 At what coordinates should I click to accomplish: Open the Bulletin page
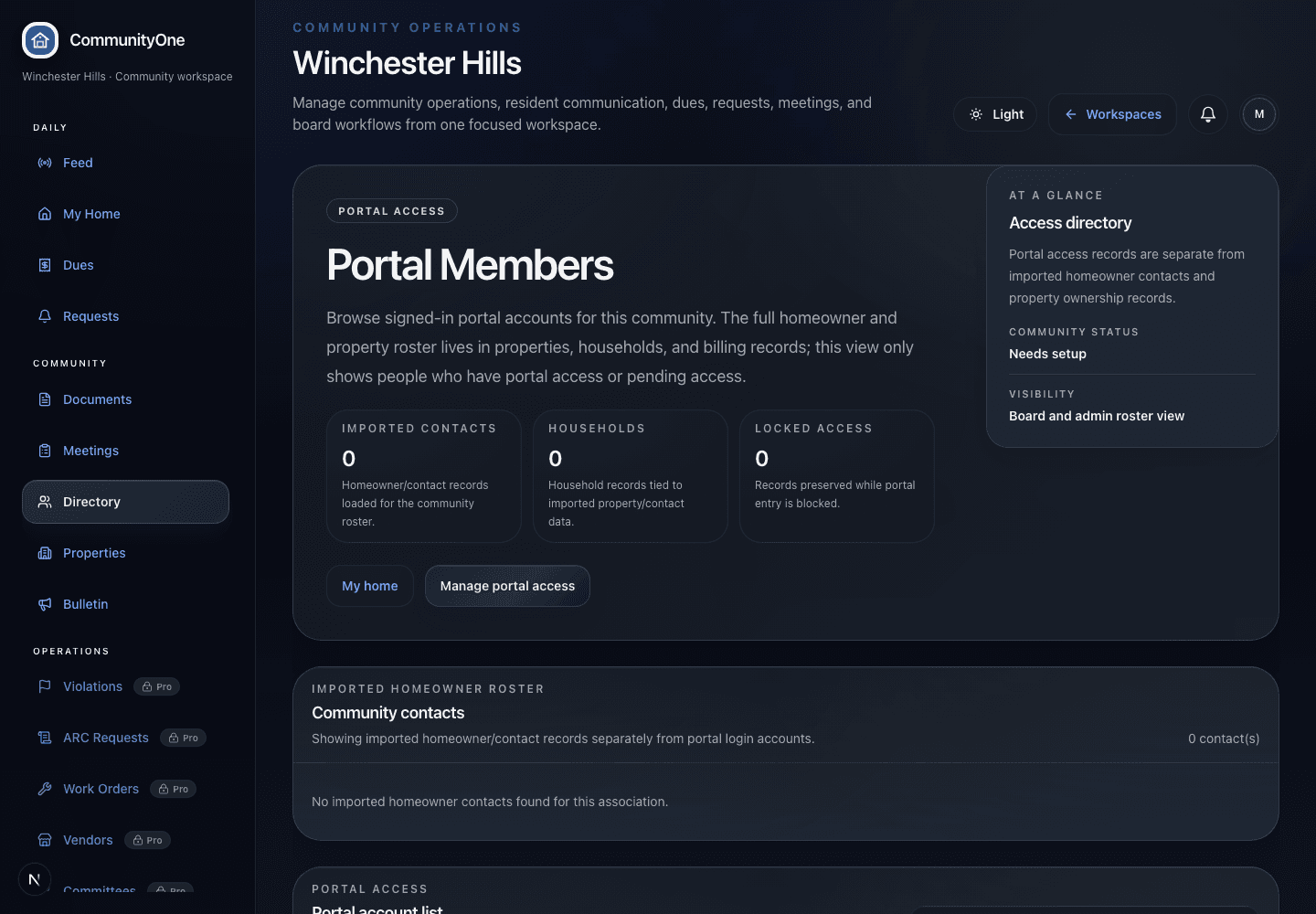125,604
